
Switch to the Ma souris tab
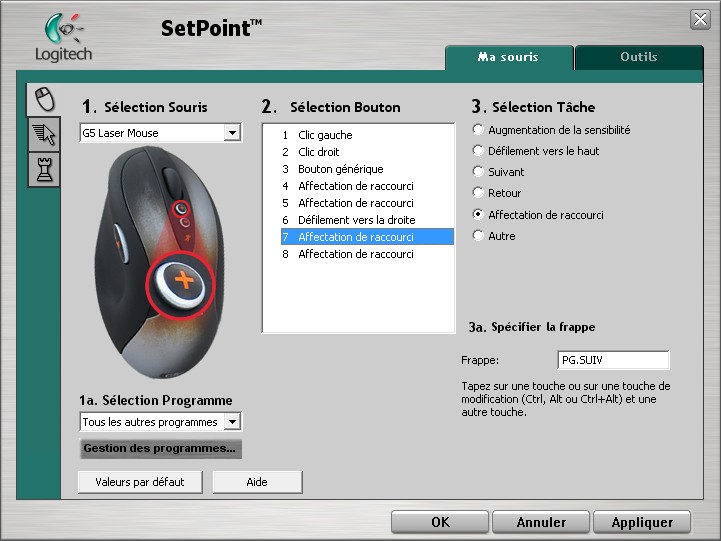509,57
